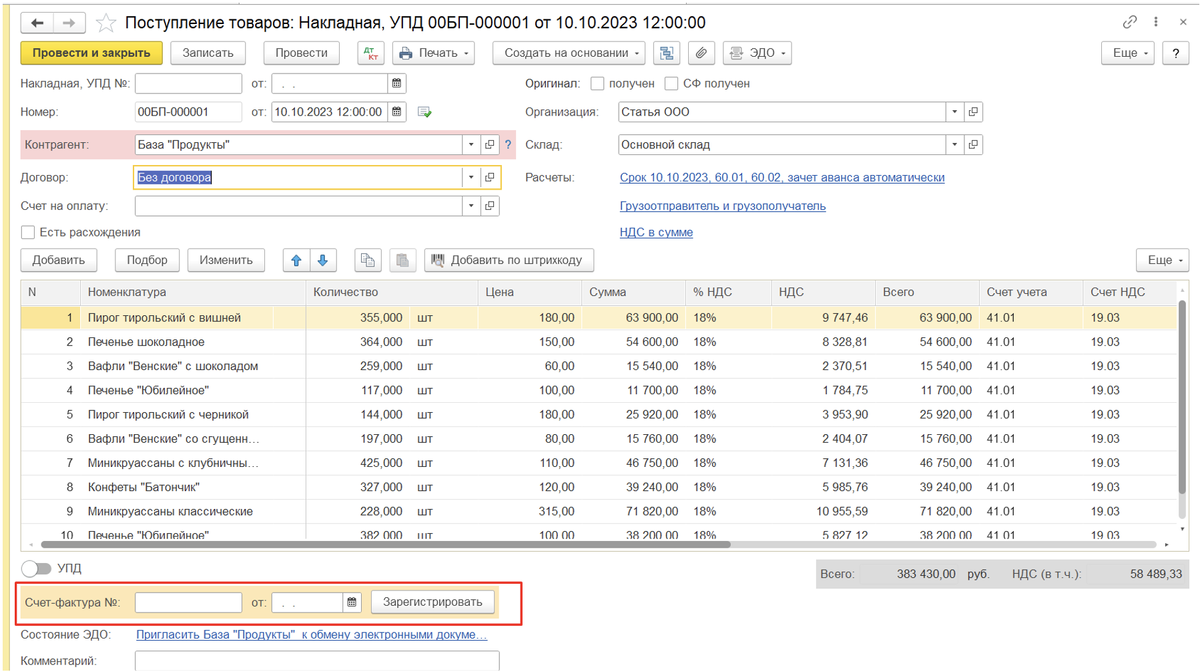
Task: Expand the Печать dropdown button
Action: click(434, 53)
